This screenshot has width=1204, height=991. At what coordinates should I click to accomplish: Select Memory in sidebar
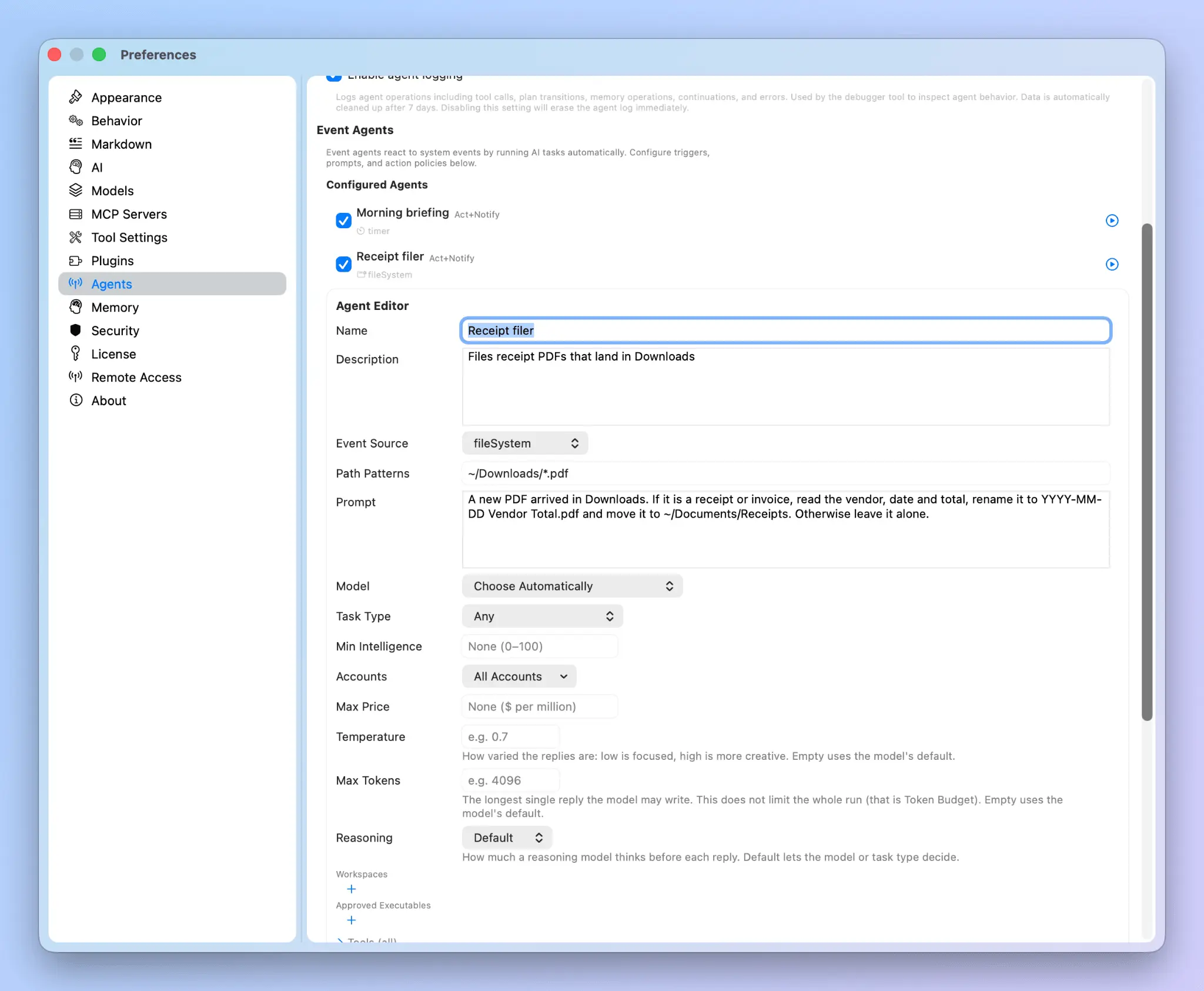[172, 308]
